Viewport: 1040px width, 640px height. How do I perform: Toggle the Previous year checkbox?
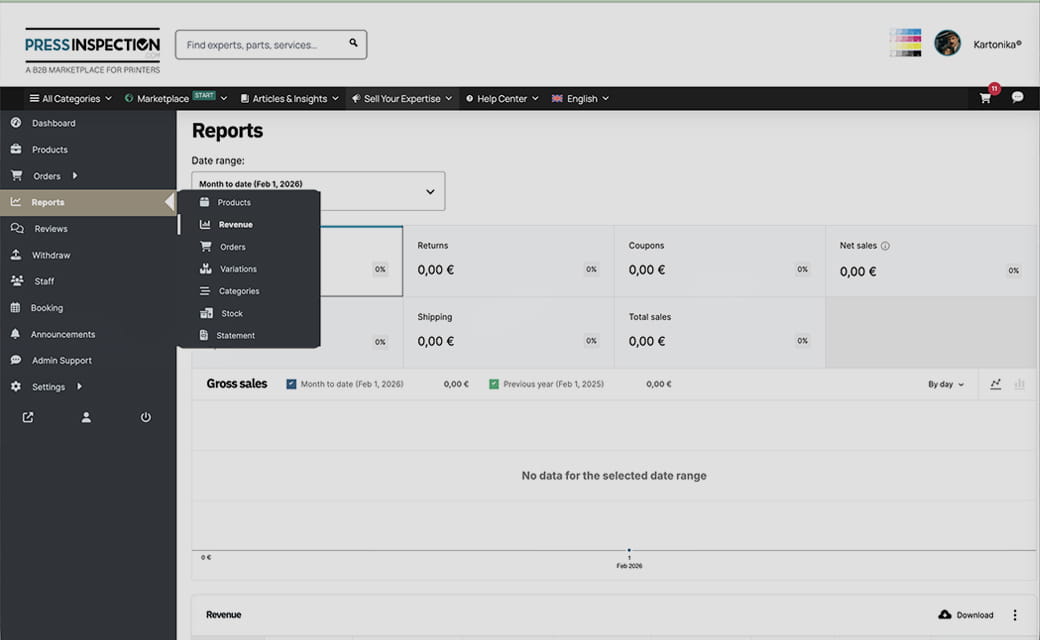[x=494, y=384]
